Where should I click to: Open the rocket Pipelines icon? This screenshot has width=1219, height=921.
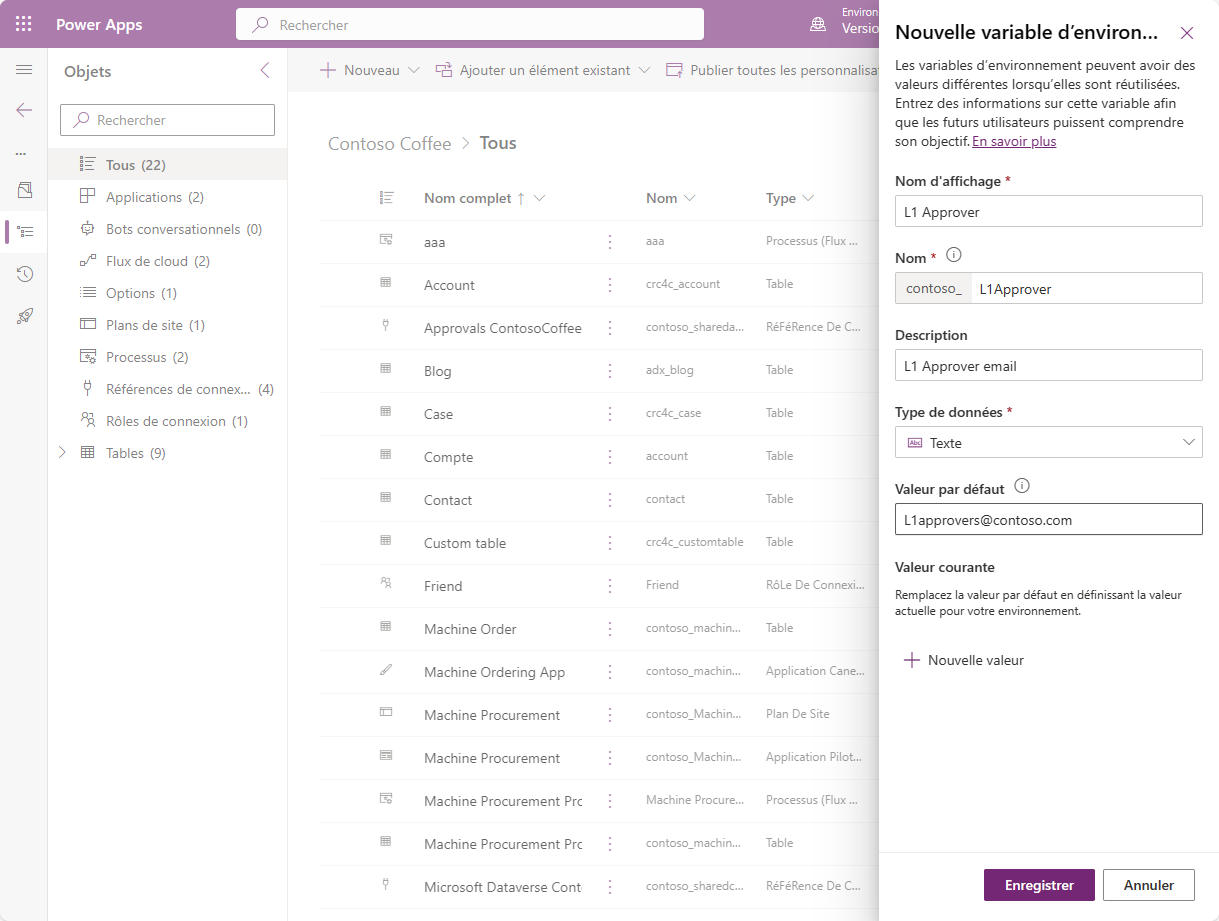point(24,316)
